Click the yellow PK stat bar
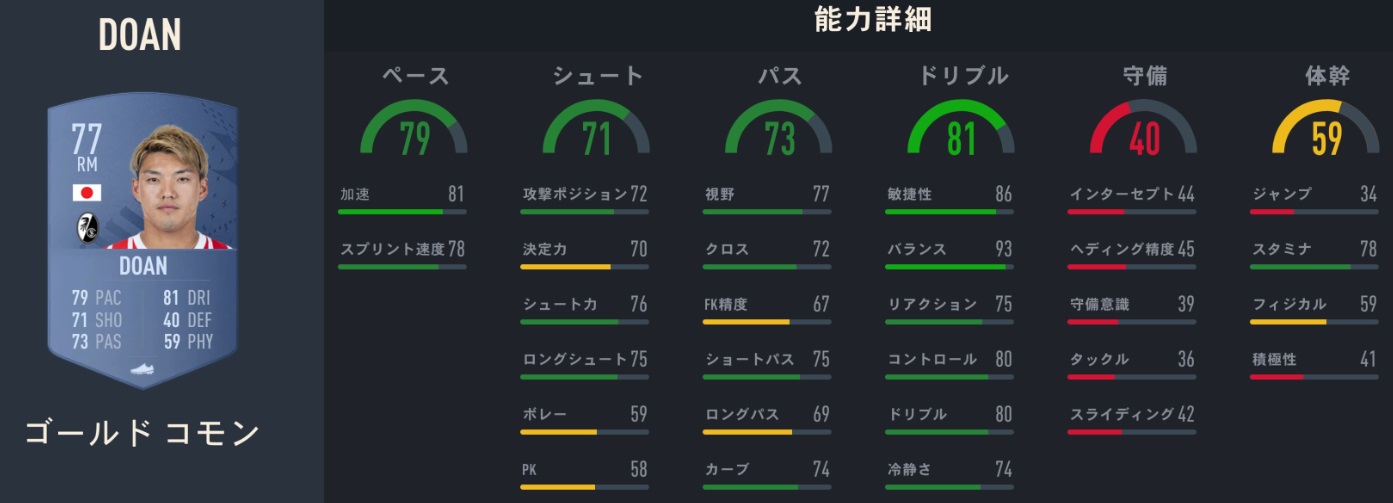The width and height of the screenshot is (1393, 503). [x=584, y=487]
